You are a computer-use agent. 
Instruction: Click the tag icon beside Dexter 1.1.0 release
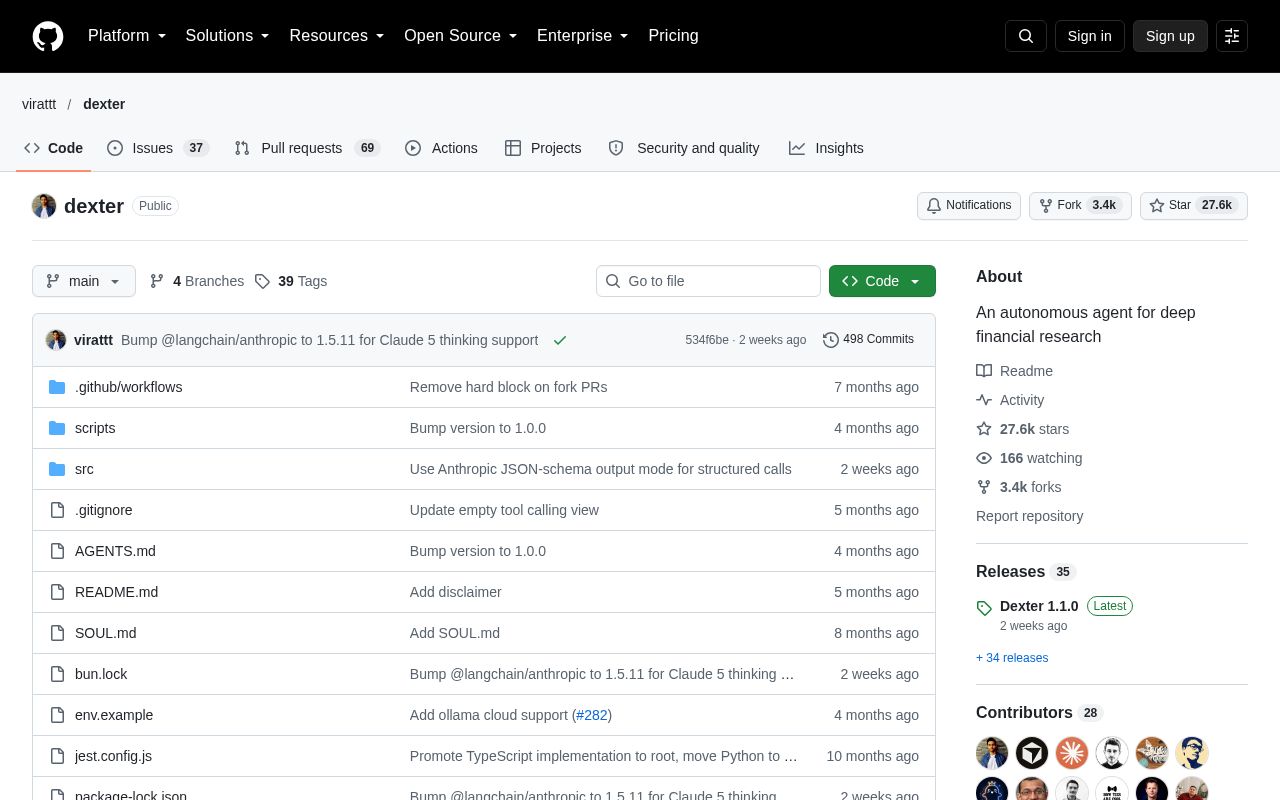pyautogui.click(x=984, y=608)
